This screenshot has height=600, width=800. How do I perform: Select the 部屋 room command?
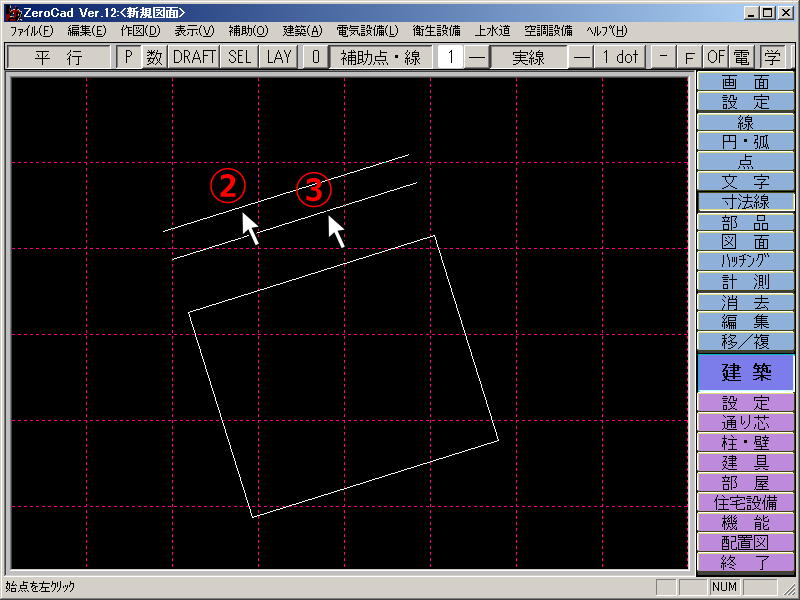pos(745,483)
